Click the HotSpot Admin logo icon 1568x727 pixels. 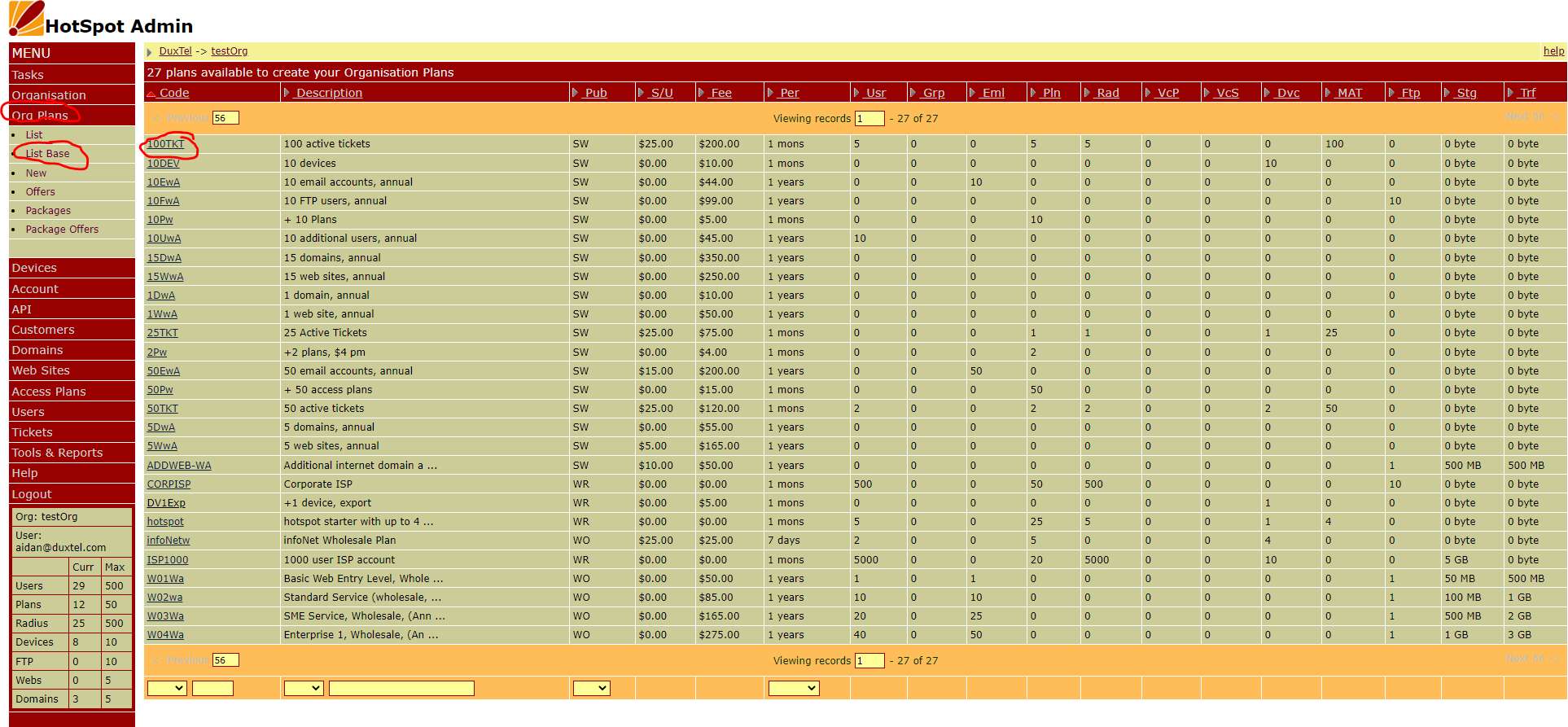26,18
